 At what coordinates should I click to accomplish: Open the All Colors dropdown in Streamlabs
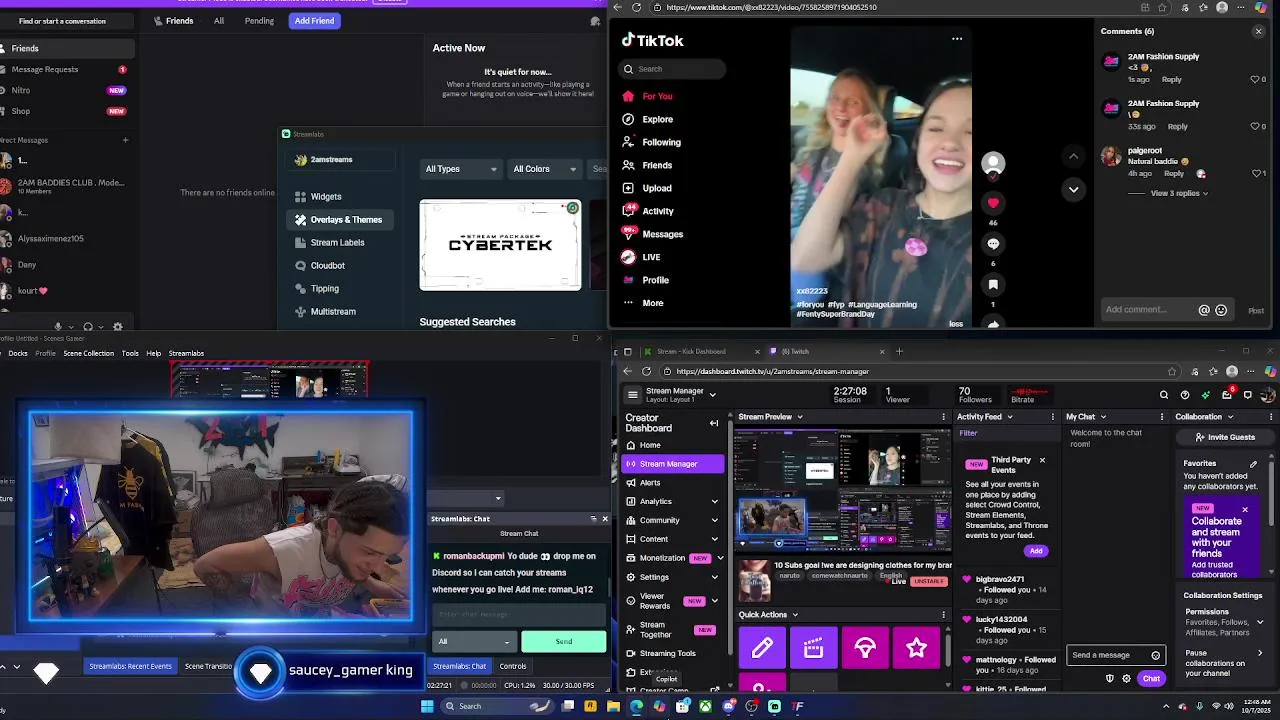pos(544,169)
